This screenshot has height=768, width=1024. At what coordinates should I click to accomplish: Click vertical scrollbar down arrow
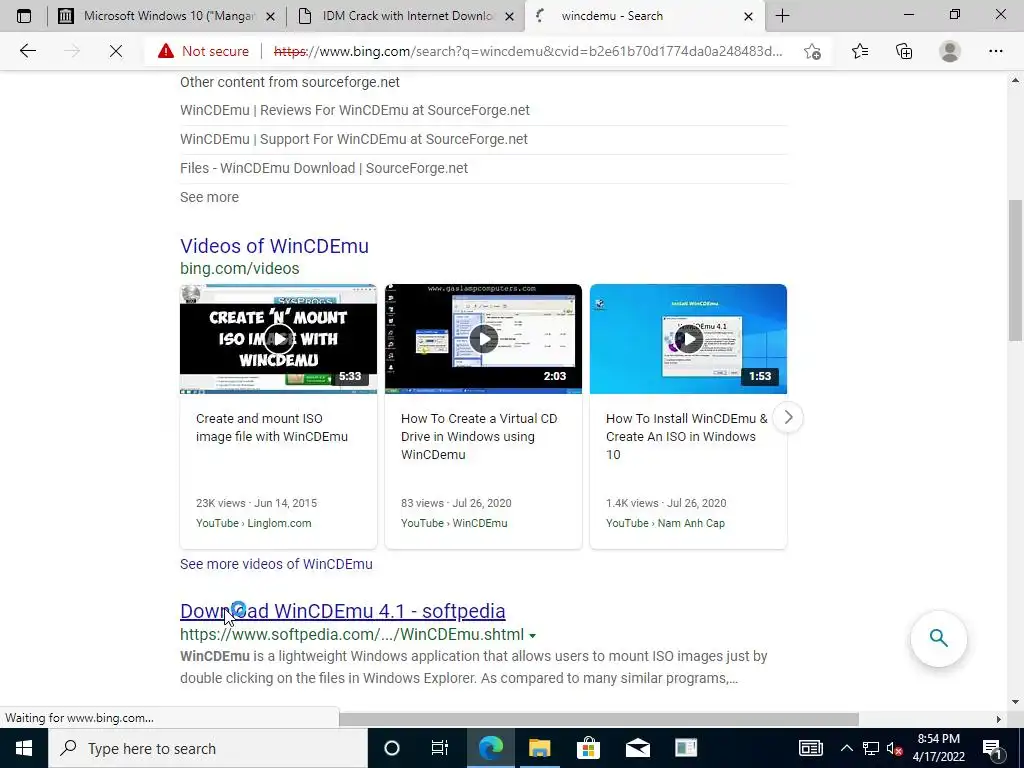(x=1015, y=703)
